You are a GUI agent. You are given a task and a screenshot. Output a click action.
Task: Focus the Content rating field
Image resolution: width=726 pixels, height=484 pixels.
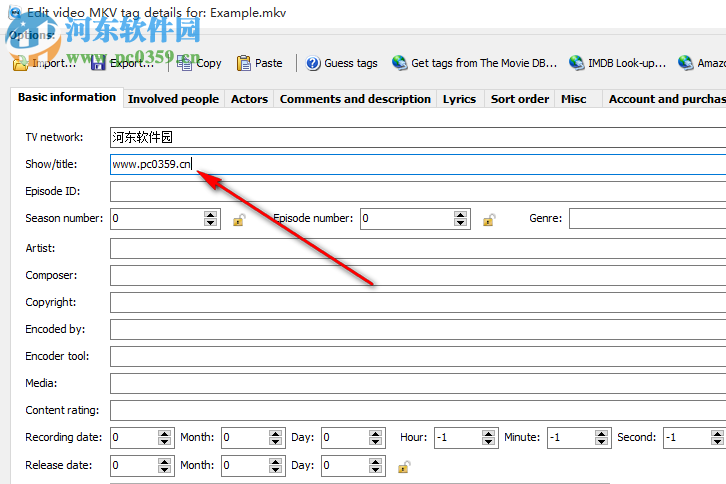(418, 410)
